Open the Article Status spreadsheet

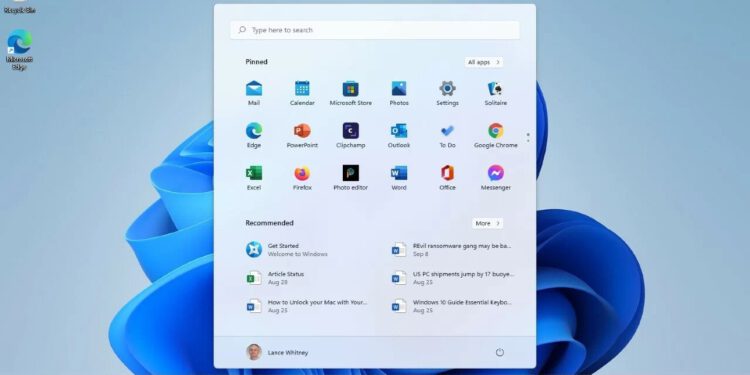(276, 278)
